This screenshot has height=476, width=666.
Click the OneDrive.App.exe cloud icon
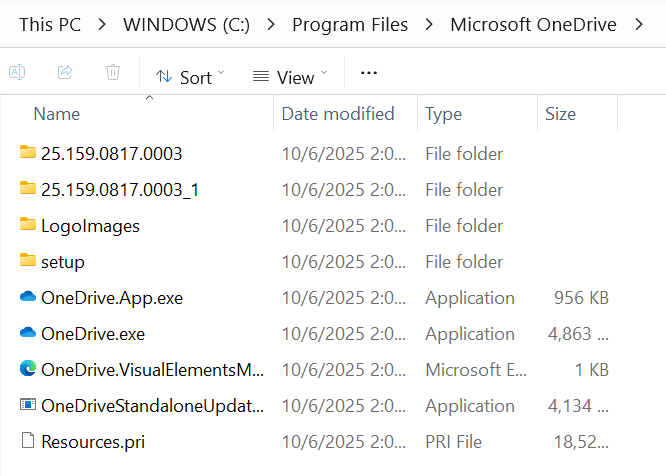27,298
